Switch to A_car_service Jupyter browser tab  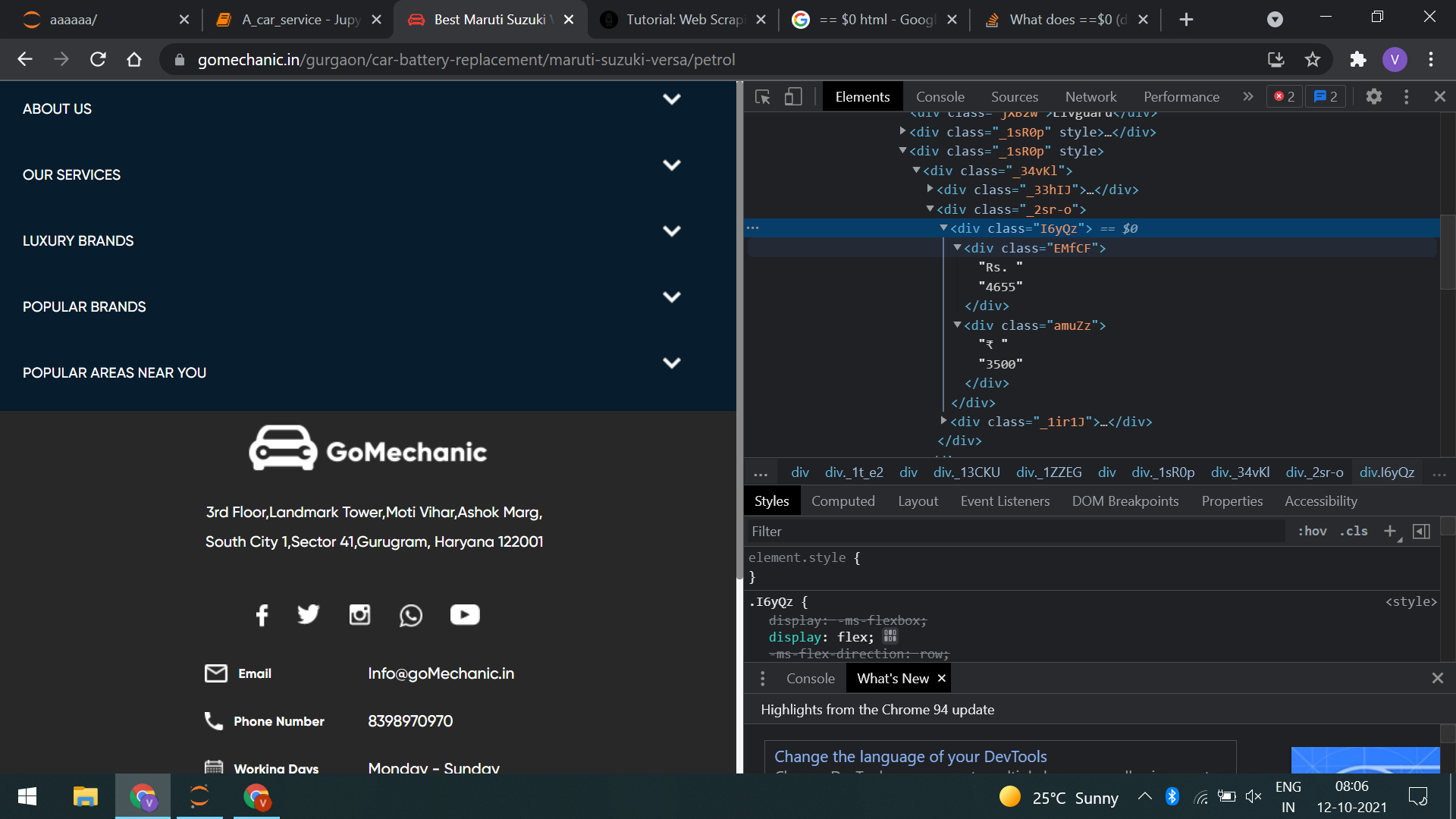297,20
